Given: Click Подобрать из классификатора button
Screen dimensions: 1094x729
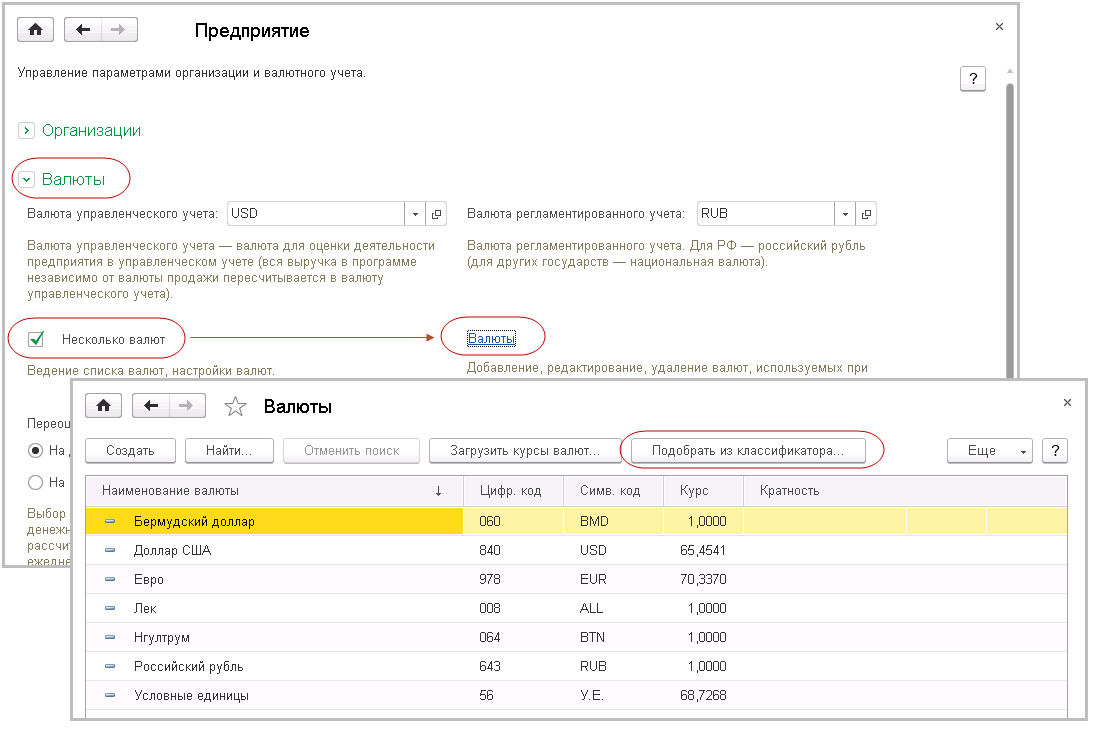Looking at the screenshot, I should (747, 451).
